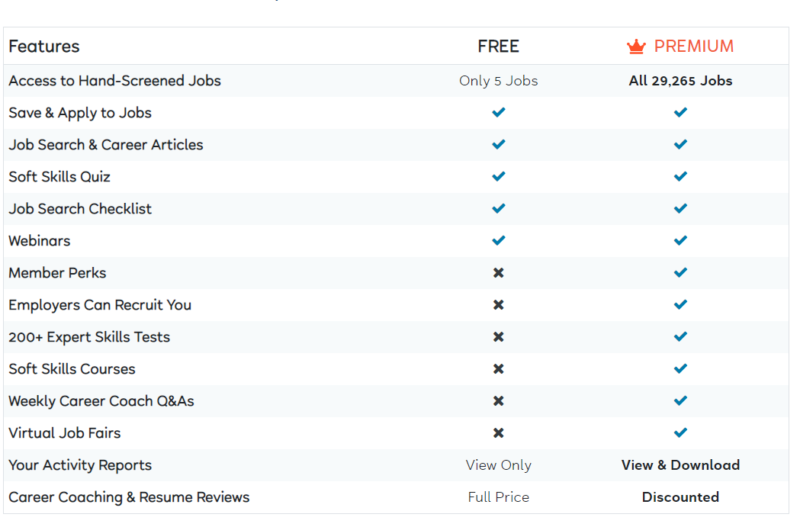Click the 'Your Activity Reports' feature label
This screenshot has height=527, width=800.
click(x=80, y=465)
